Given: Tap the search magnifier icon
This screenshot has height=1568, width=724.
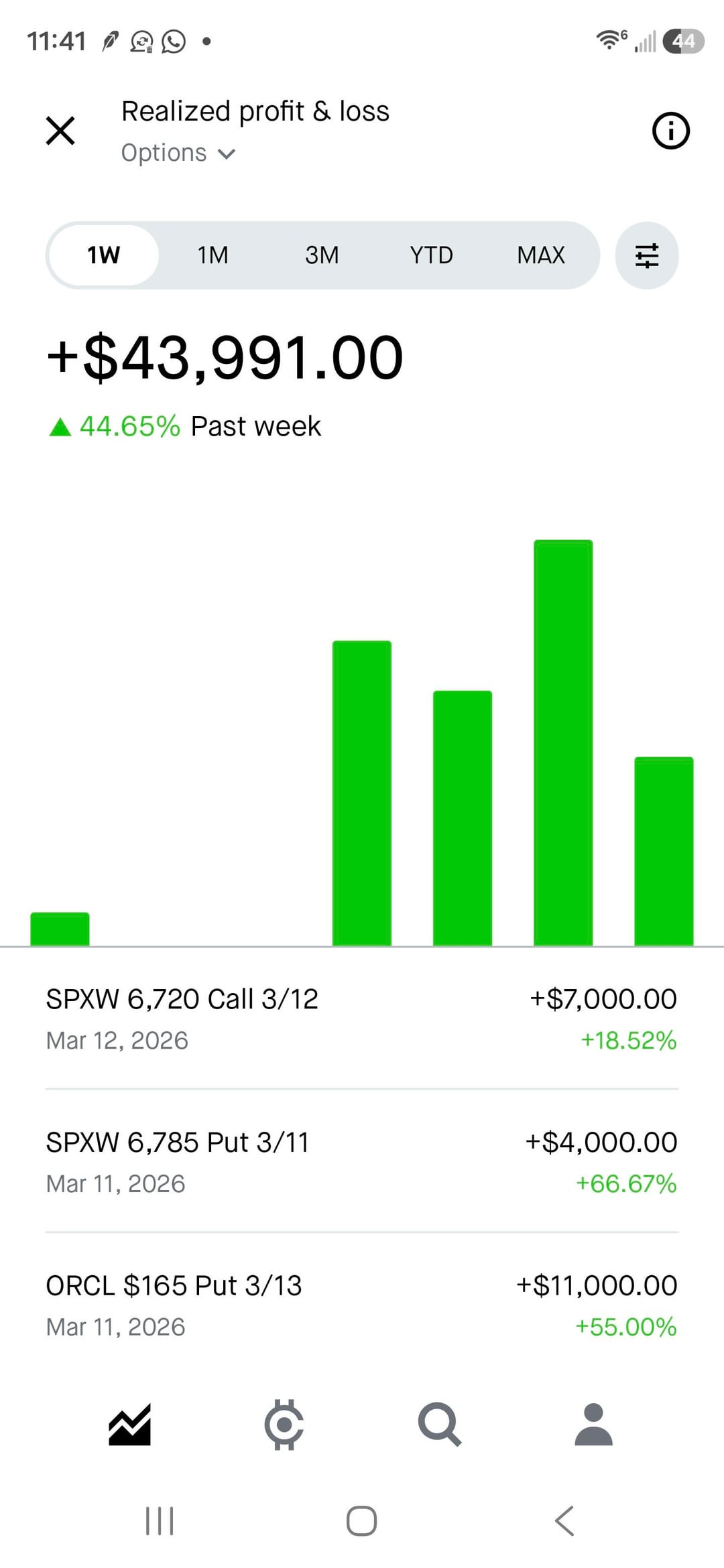Looking at the screenshot, I should 439,1424.
